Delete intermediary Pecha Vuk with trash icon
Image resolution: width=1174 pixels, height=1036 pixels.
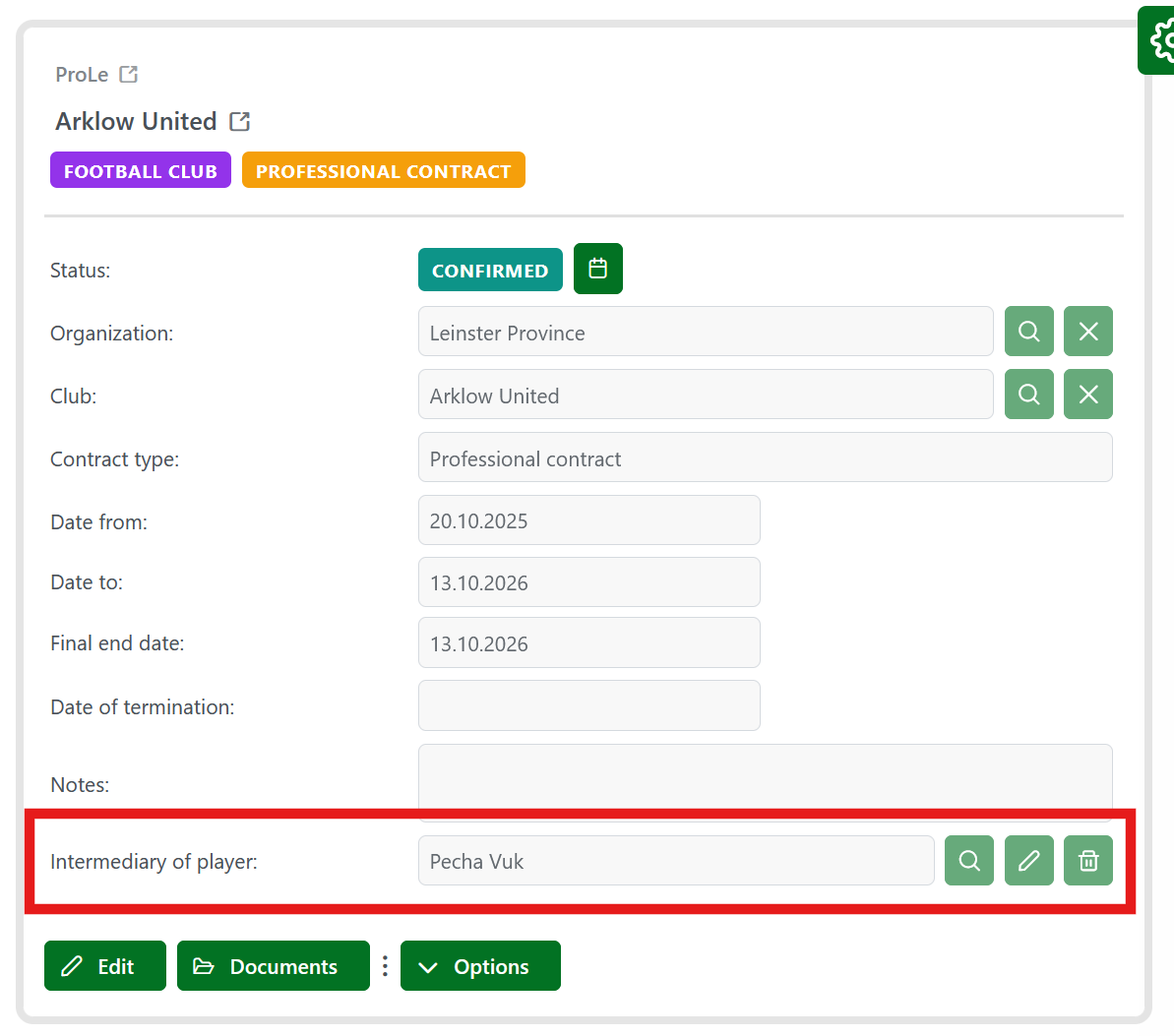click(x=1087, y=861)
